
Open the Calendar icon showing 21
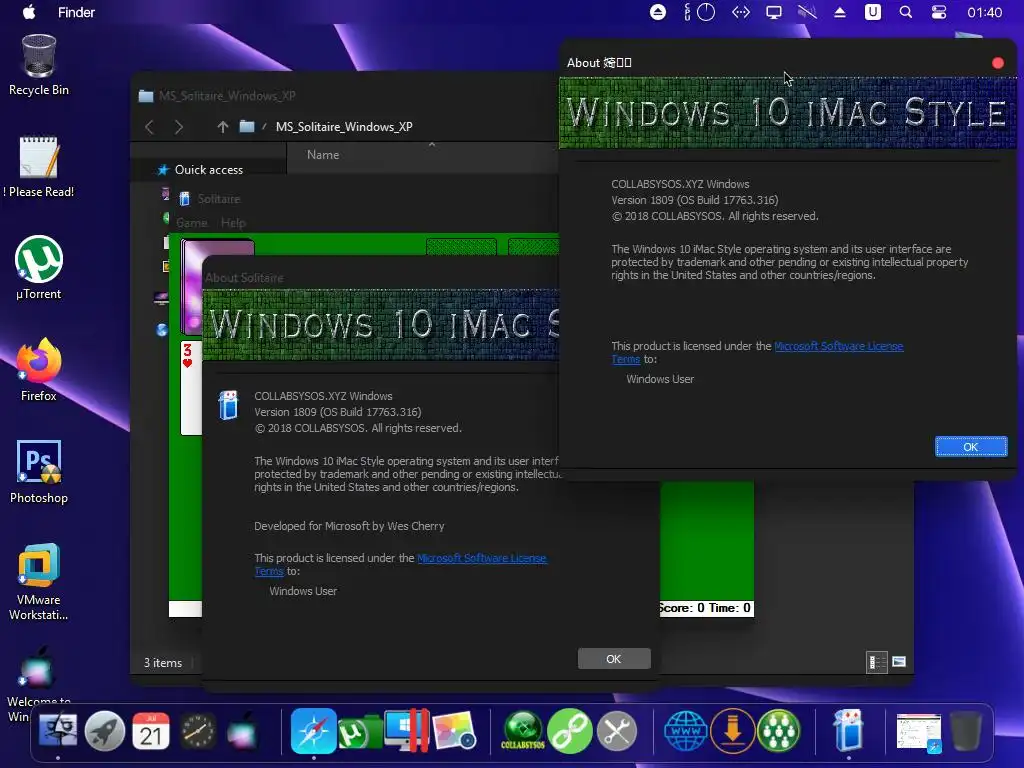coord(151,731)
